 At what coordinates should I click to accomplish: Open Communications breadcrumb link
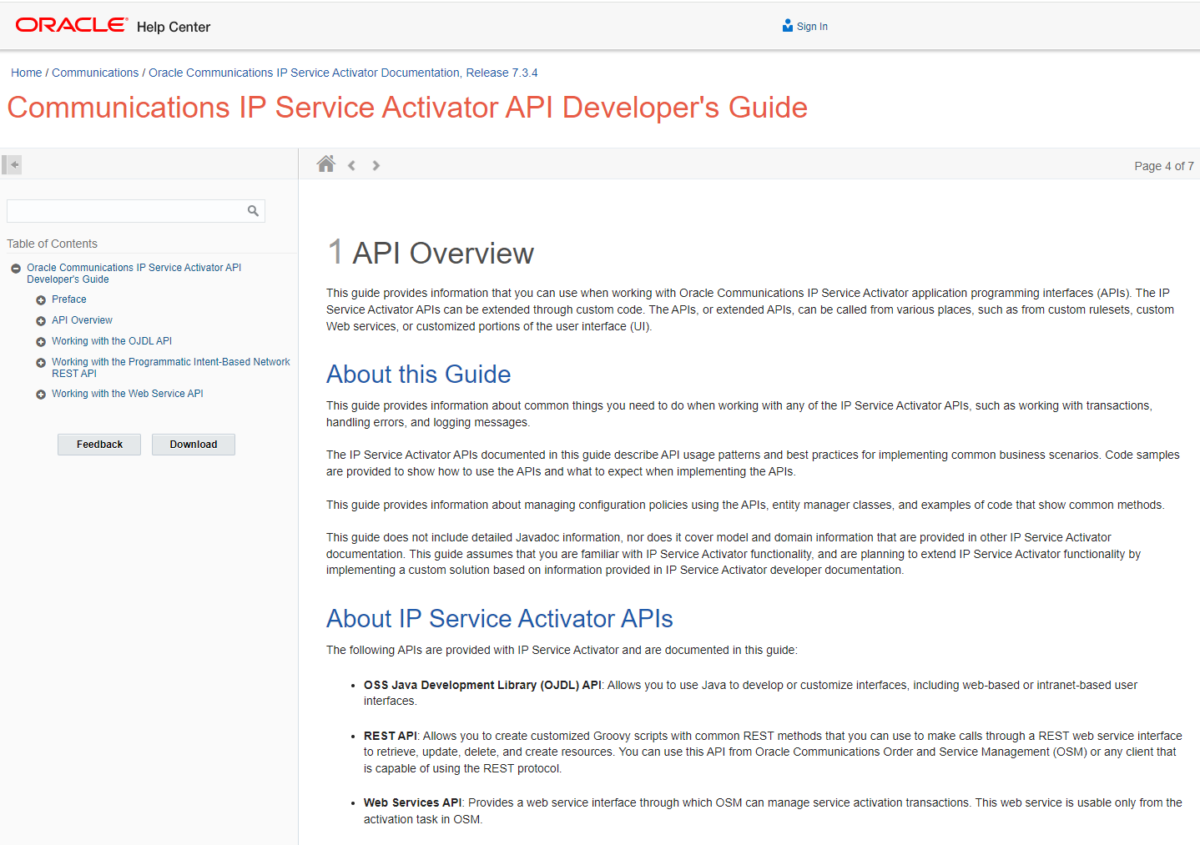click(x=95, y=73)
